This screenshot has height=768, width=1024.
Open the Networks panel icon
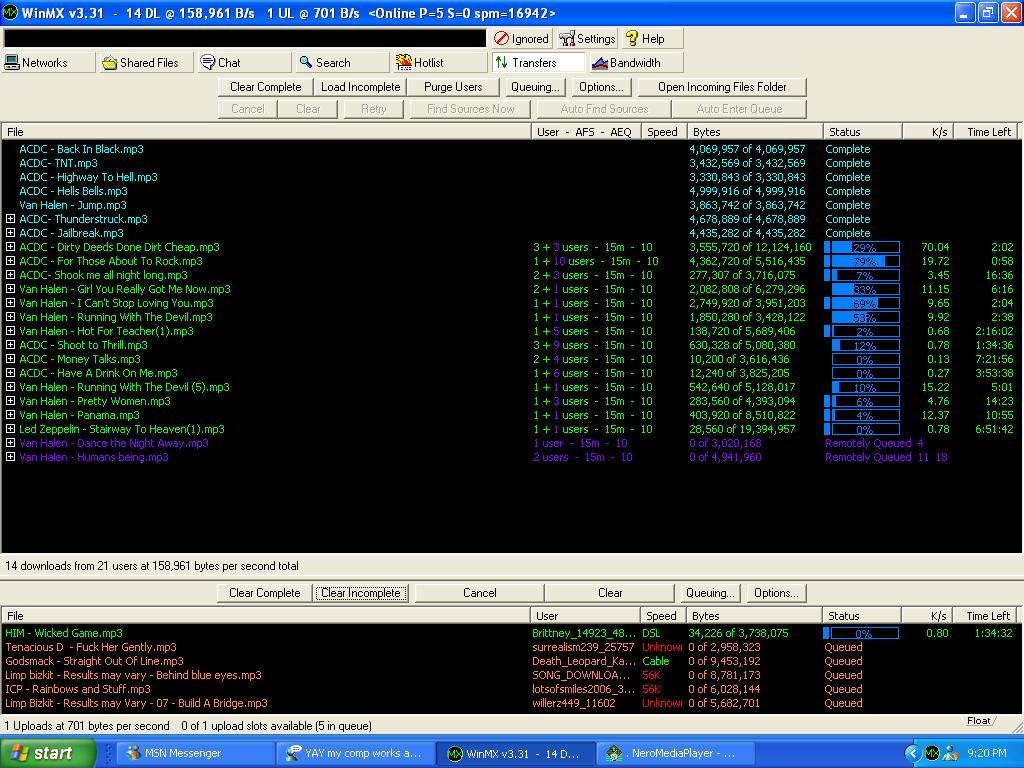tap(12, 63)
